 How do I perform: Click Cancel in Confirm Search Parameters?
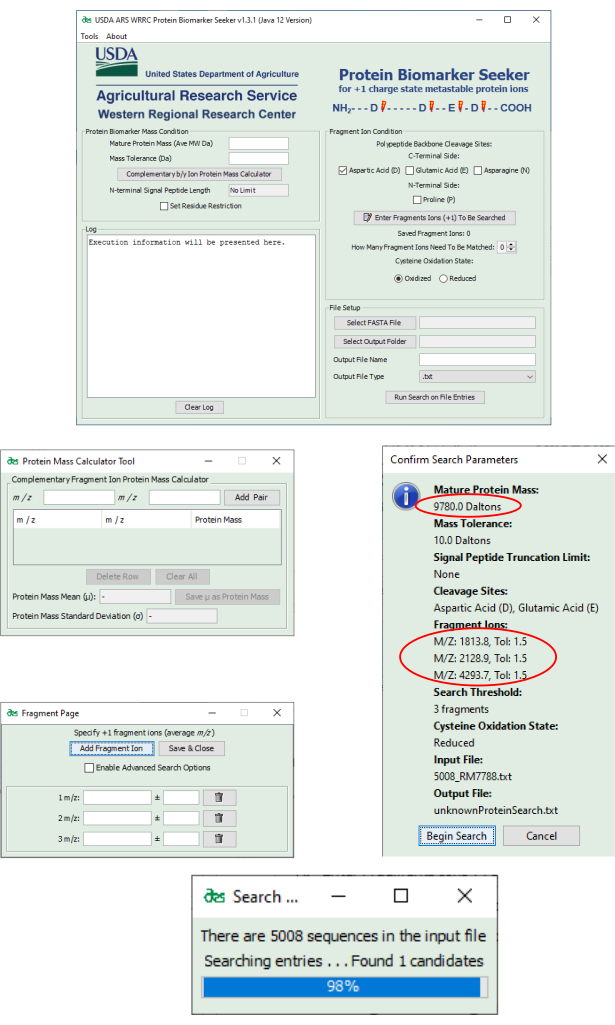tap(542, 836)
